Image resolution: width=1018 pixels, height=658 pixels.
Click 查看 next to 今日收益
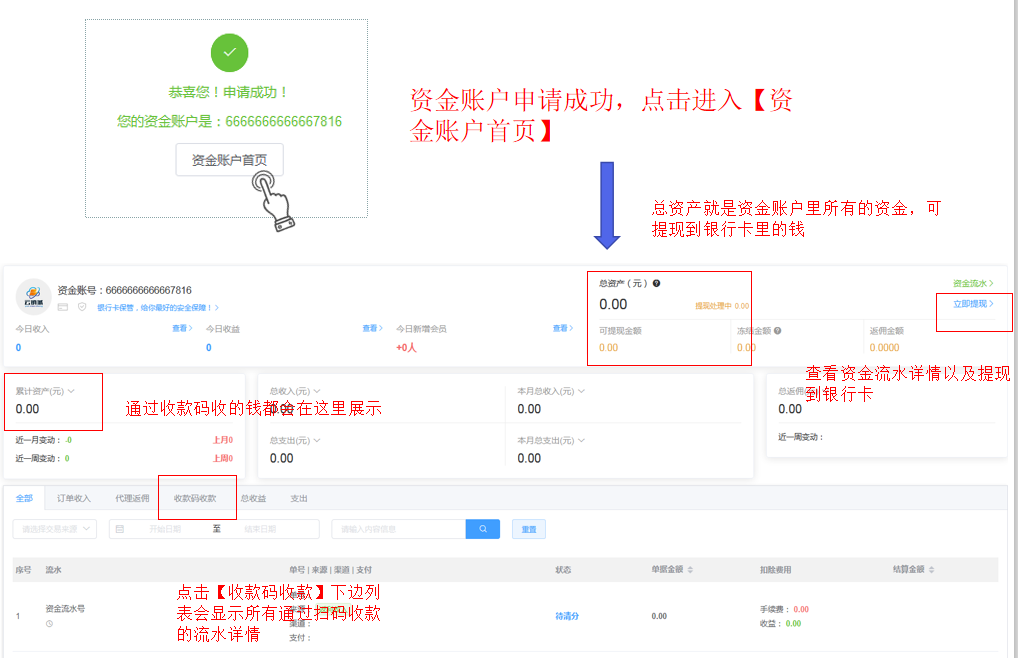[372, 328]
